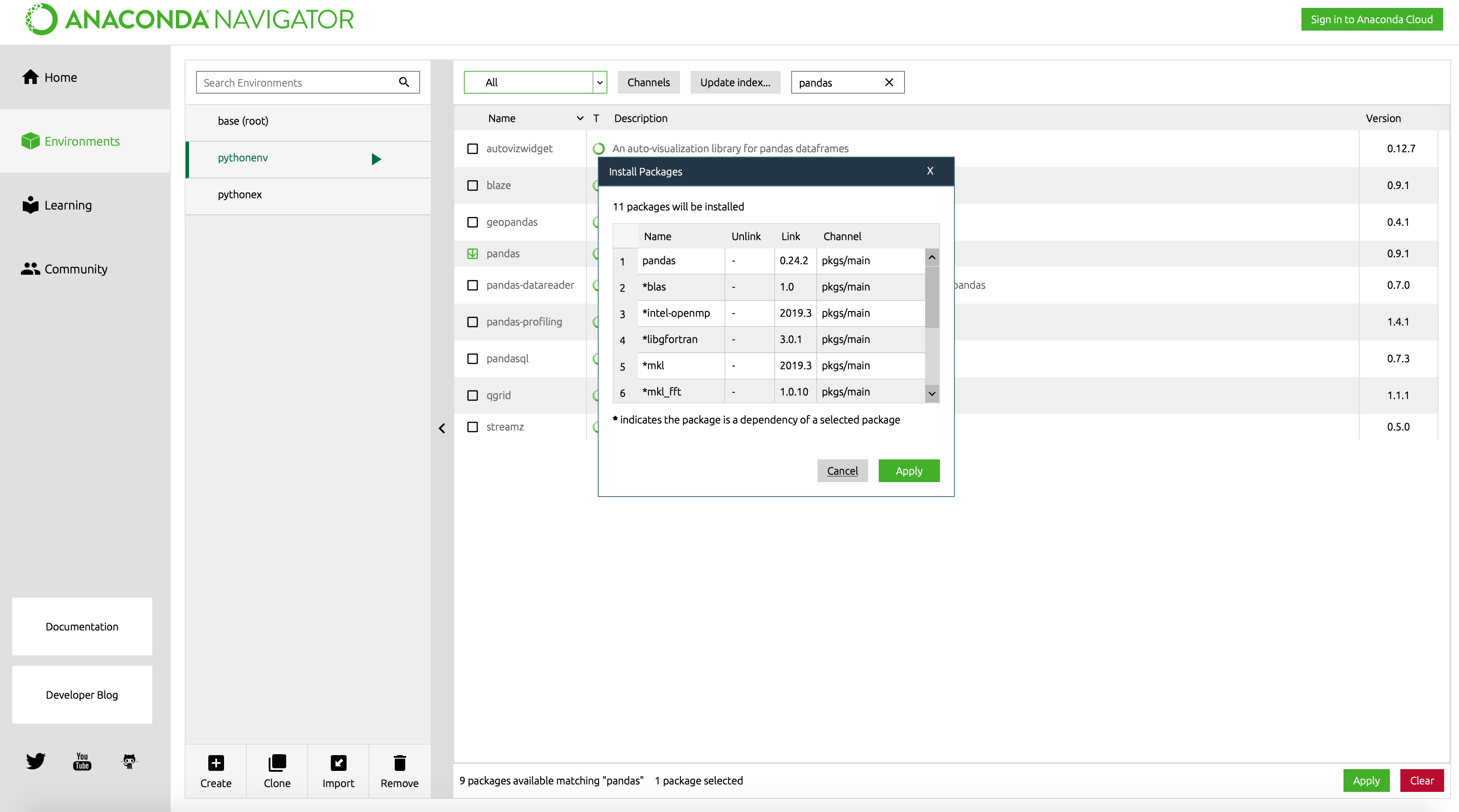Check the geopandas package checkbox
The height and width of the screenshot is (812, 1459).
(472, 222)
